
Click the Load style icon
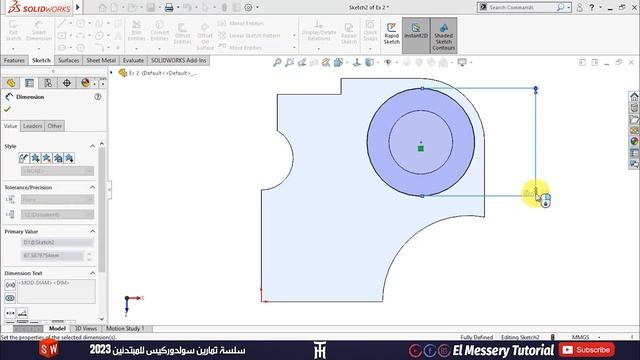click(69, 158)
